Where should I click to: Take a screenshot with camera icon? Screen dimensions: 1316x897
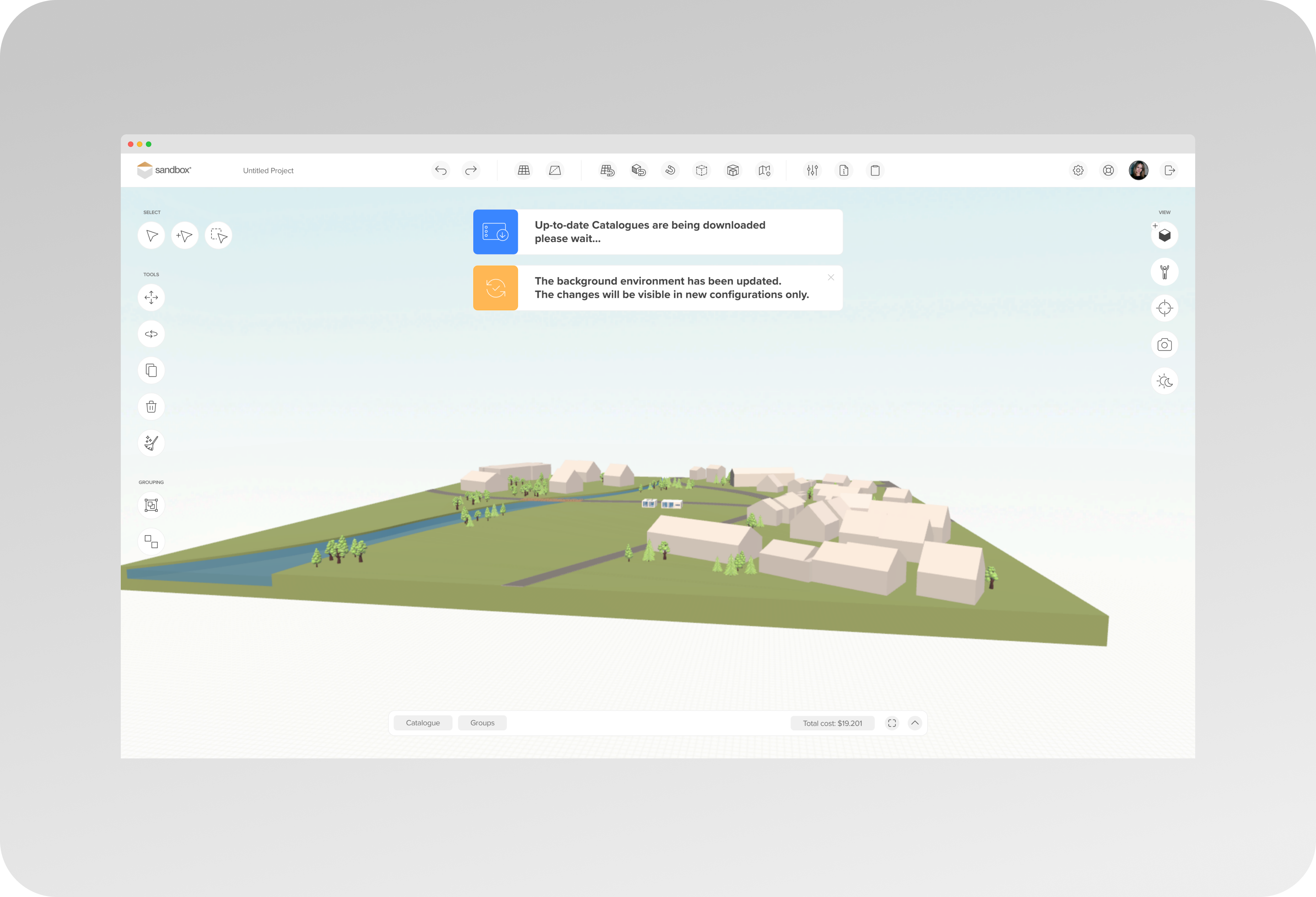pos(1164,345)
